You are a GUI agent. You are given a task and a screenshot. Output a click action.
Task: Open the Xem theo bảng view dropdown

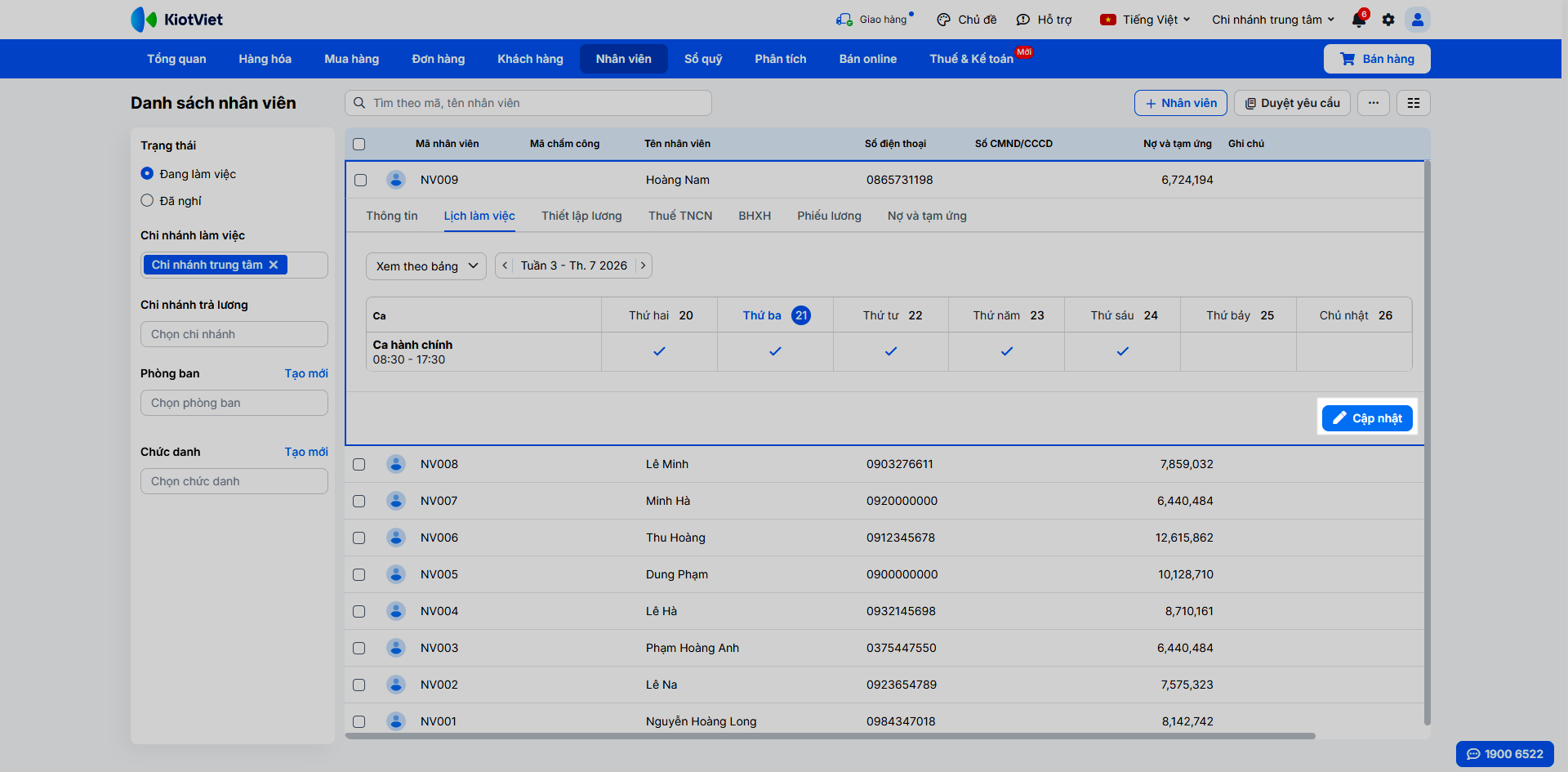426,266
